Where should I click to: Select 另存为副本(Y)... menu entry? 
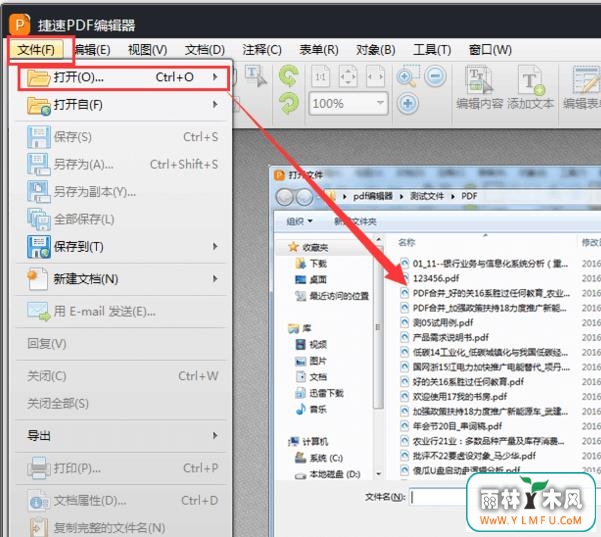point(123,192)
